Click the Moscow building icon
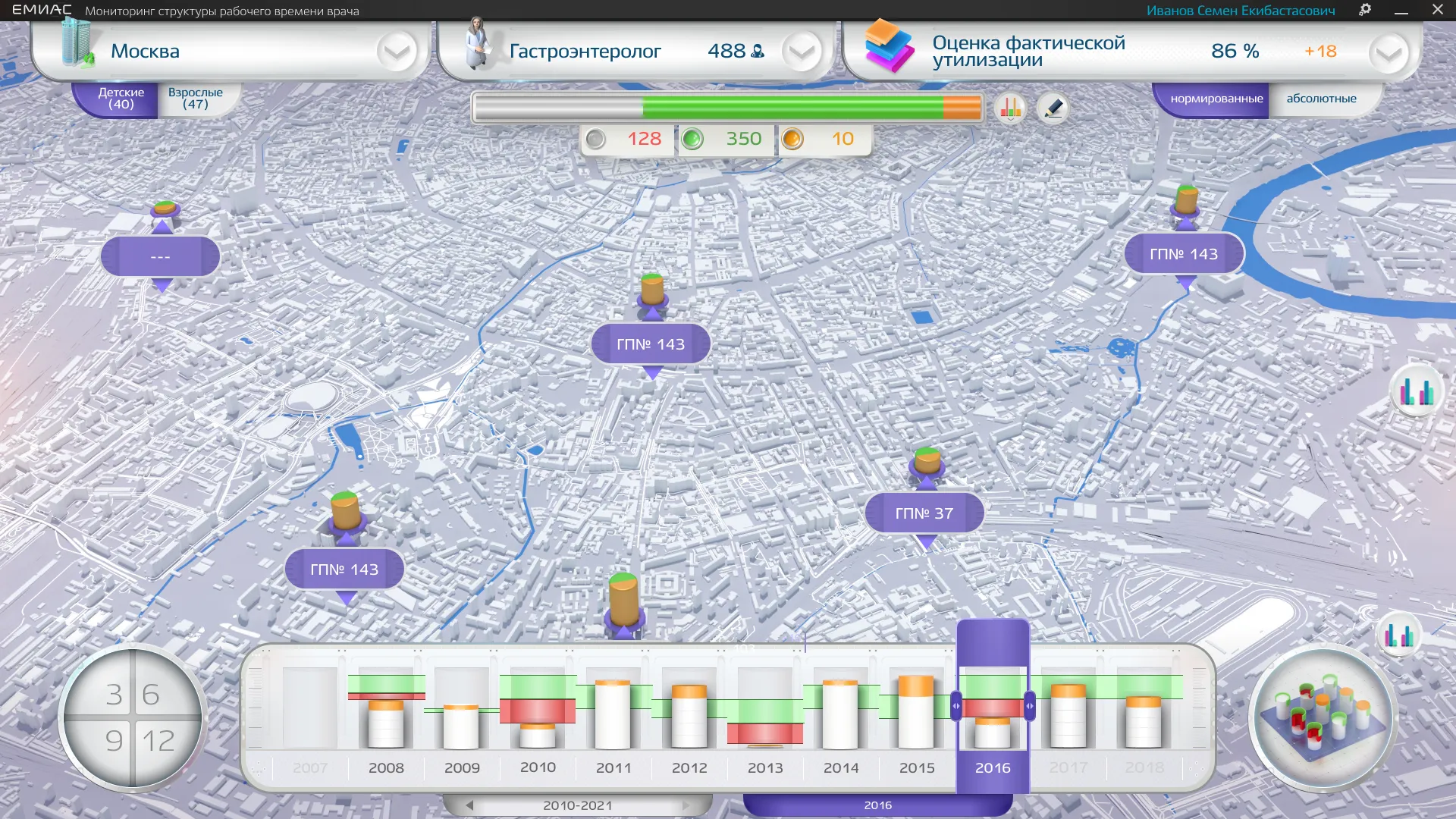Screen dimensions: 1456x819 pos(77,45)
